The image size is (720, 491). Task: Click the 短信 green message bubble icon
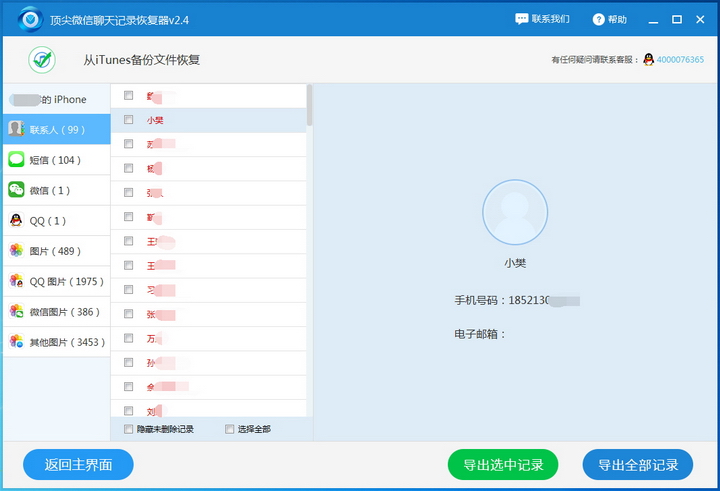click(16, 159)
